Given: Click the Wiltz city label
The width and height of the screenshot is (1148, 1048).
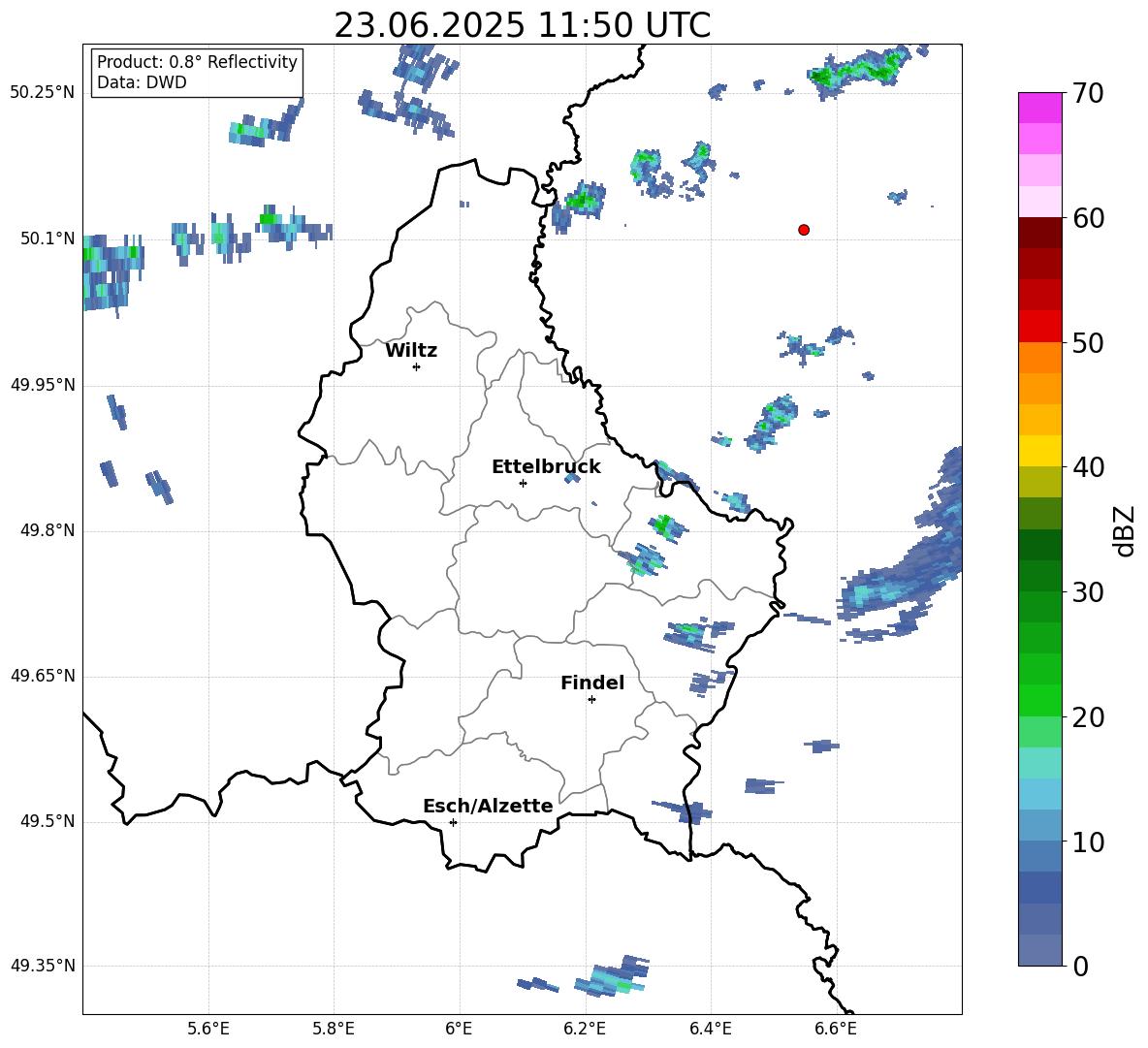Looking at the screenshot, I should pyautogui.click(x=411, y=351).
